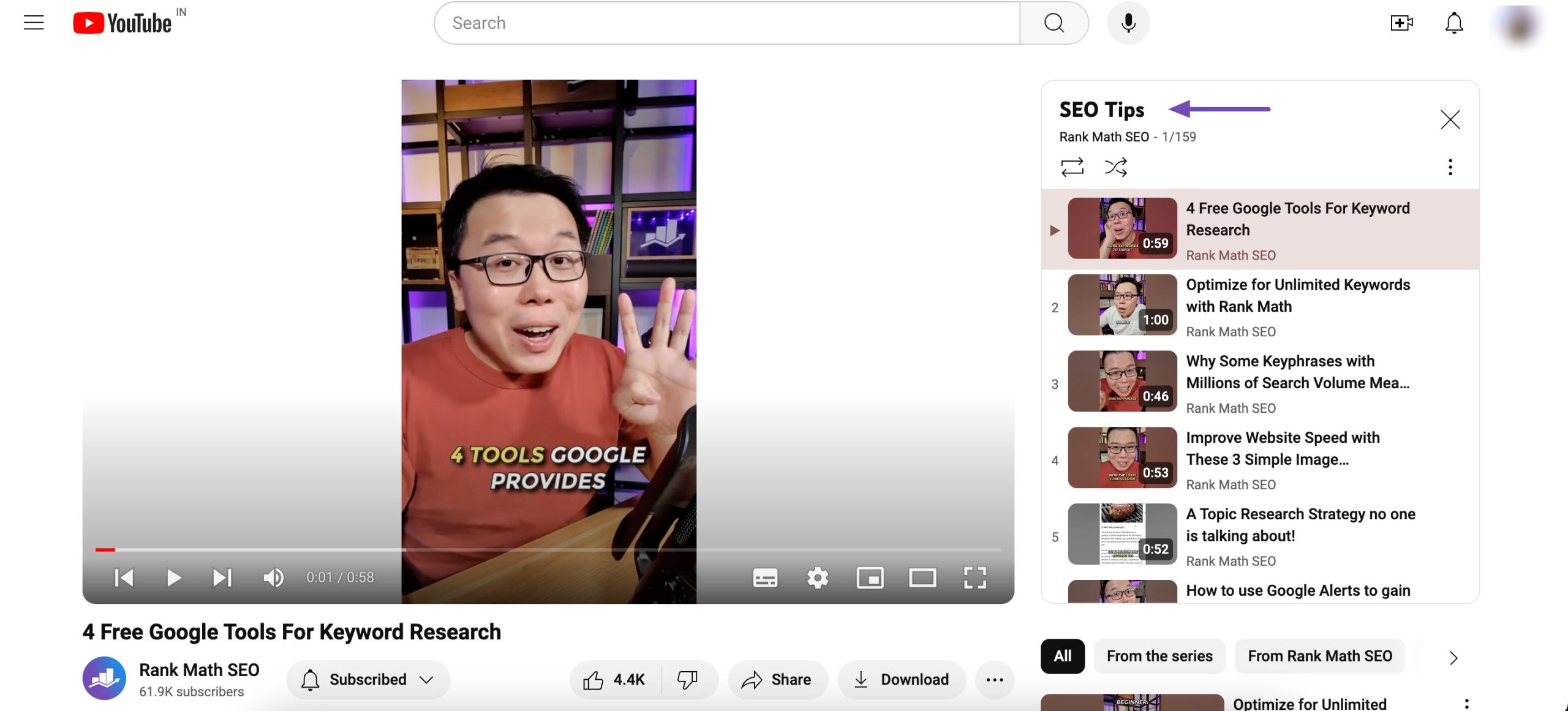Play the video
This screenshot has height=711, width=1568.
174,577
